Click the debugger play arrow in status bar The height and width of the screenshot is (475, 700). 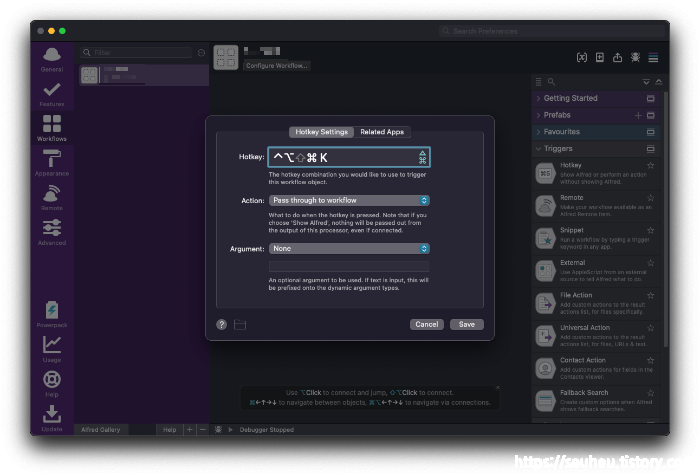coord(230,429)
